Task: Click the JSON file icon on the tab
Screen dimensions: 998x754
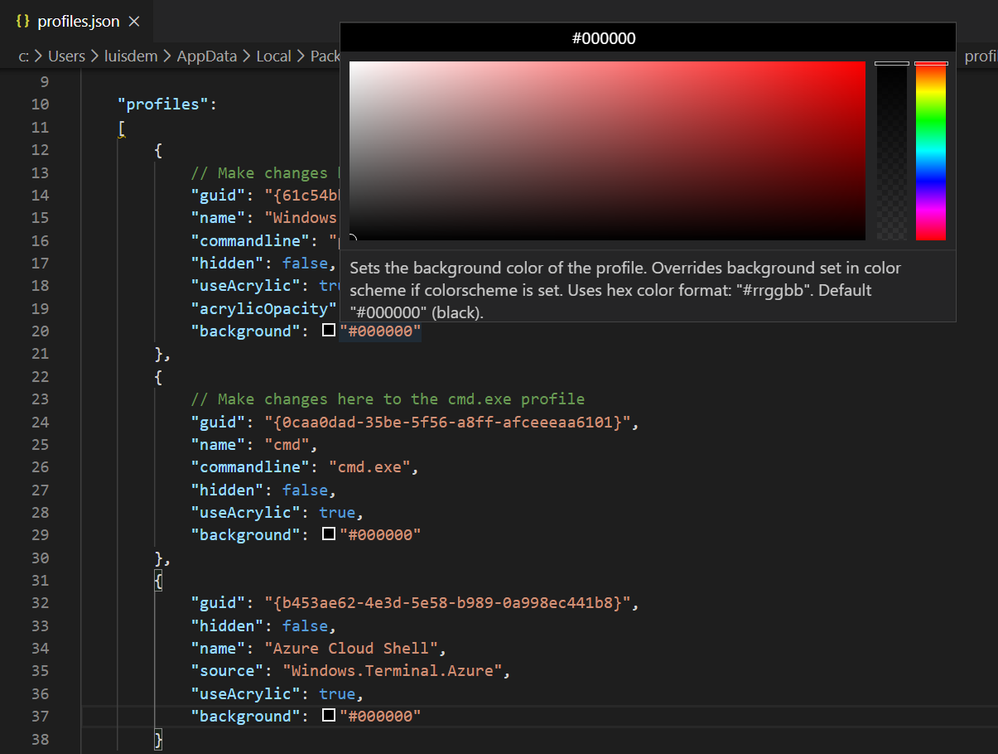Action: (x=23, y=21)
